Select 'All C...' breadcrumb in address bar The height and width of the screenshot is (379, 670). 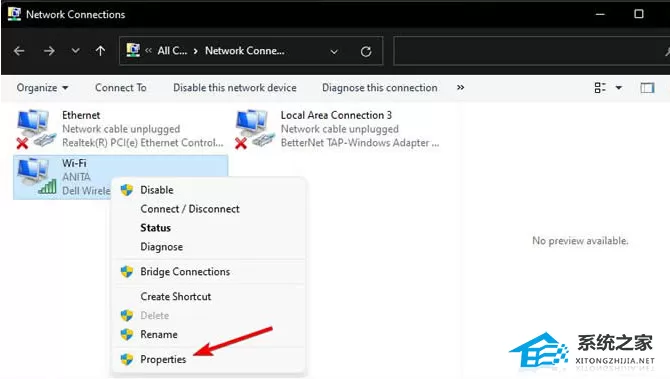pyautogui.click(x=172, y=51)
